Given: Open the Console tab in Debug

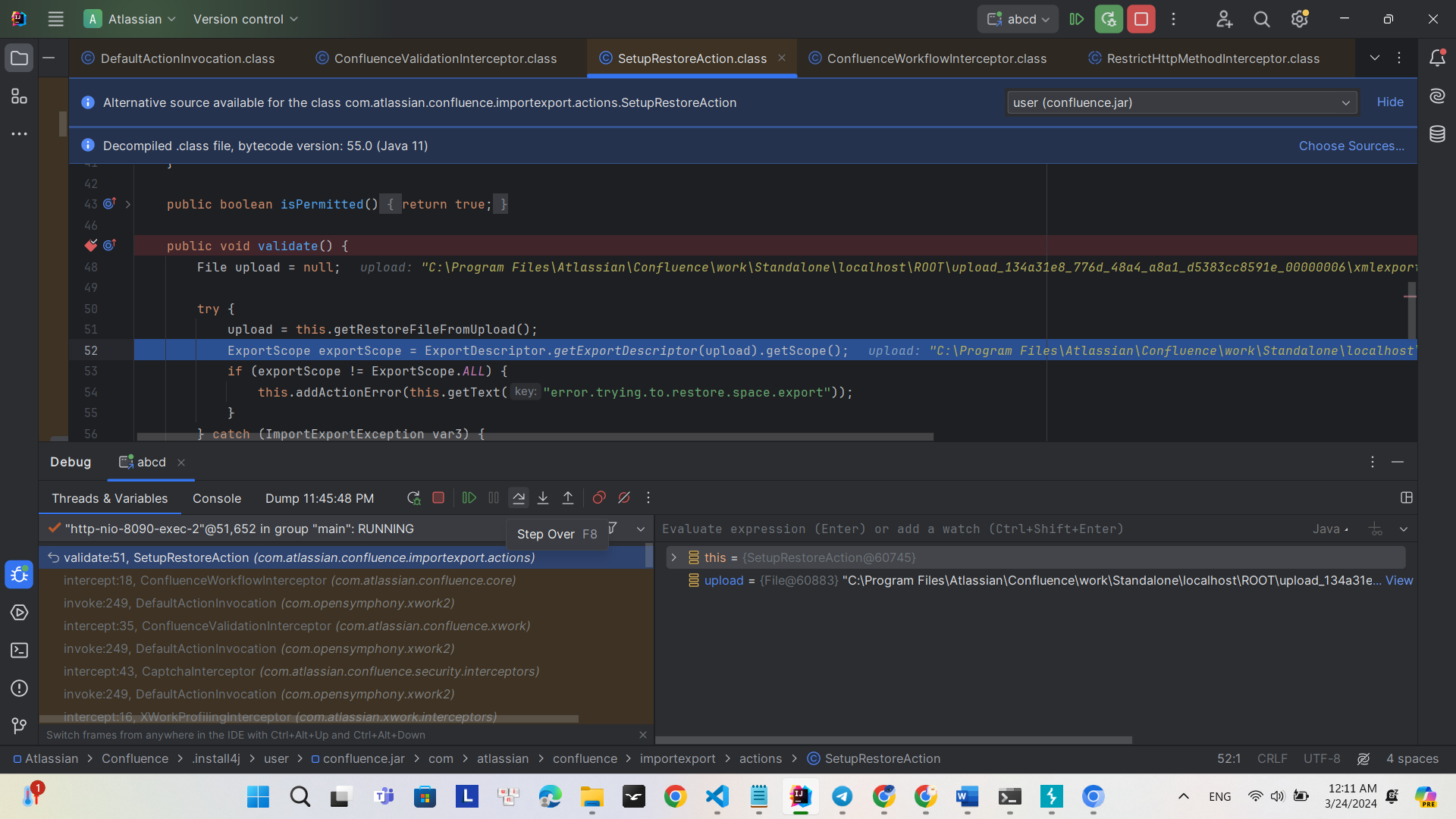Looking at the screenshot, I should click(x=217, y=499).
